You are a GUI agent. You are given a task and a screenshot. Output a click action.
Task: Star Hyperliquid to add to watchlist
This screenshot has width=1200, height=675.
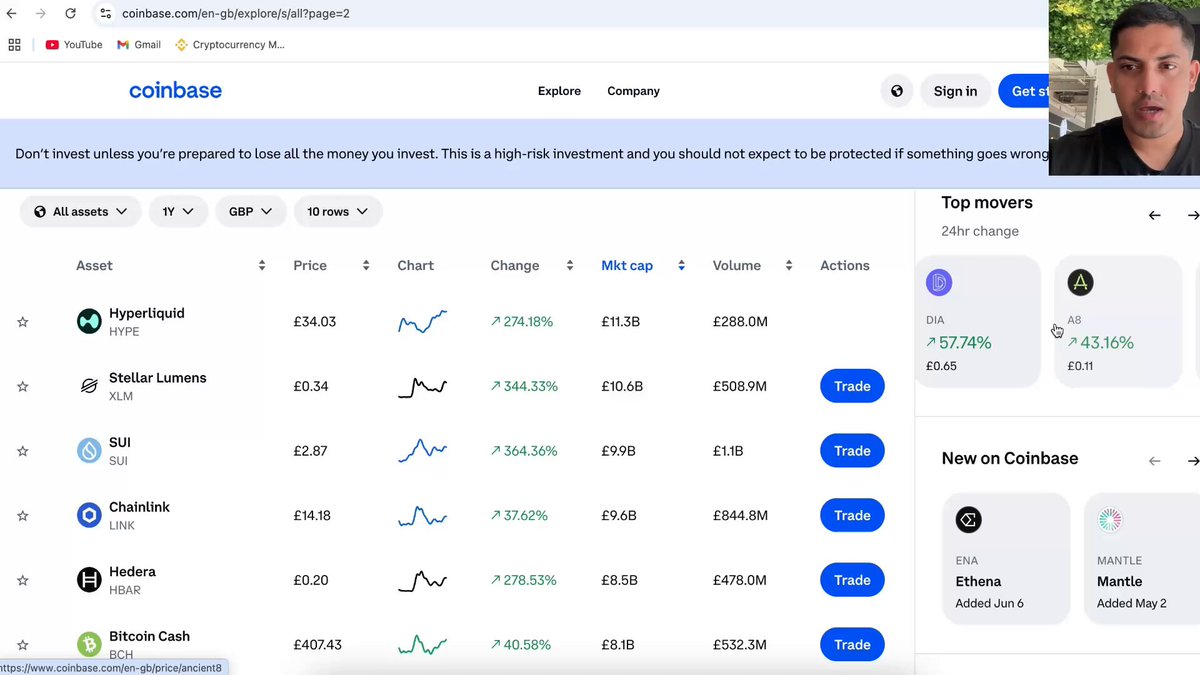[23, 322]
